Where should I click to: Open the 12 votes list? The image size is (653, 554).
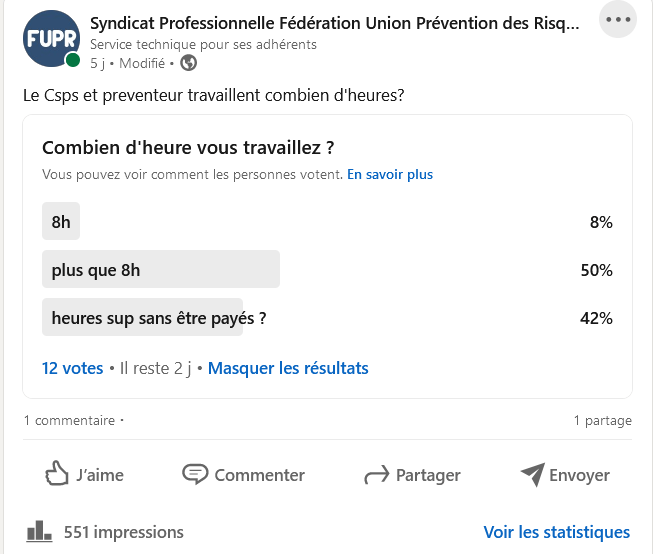click(72, 368)
